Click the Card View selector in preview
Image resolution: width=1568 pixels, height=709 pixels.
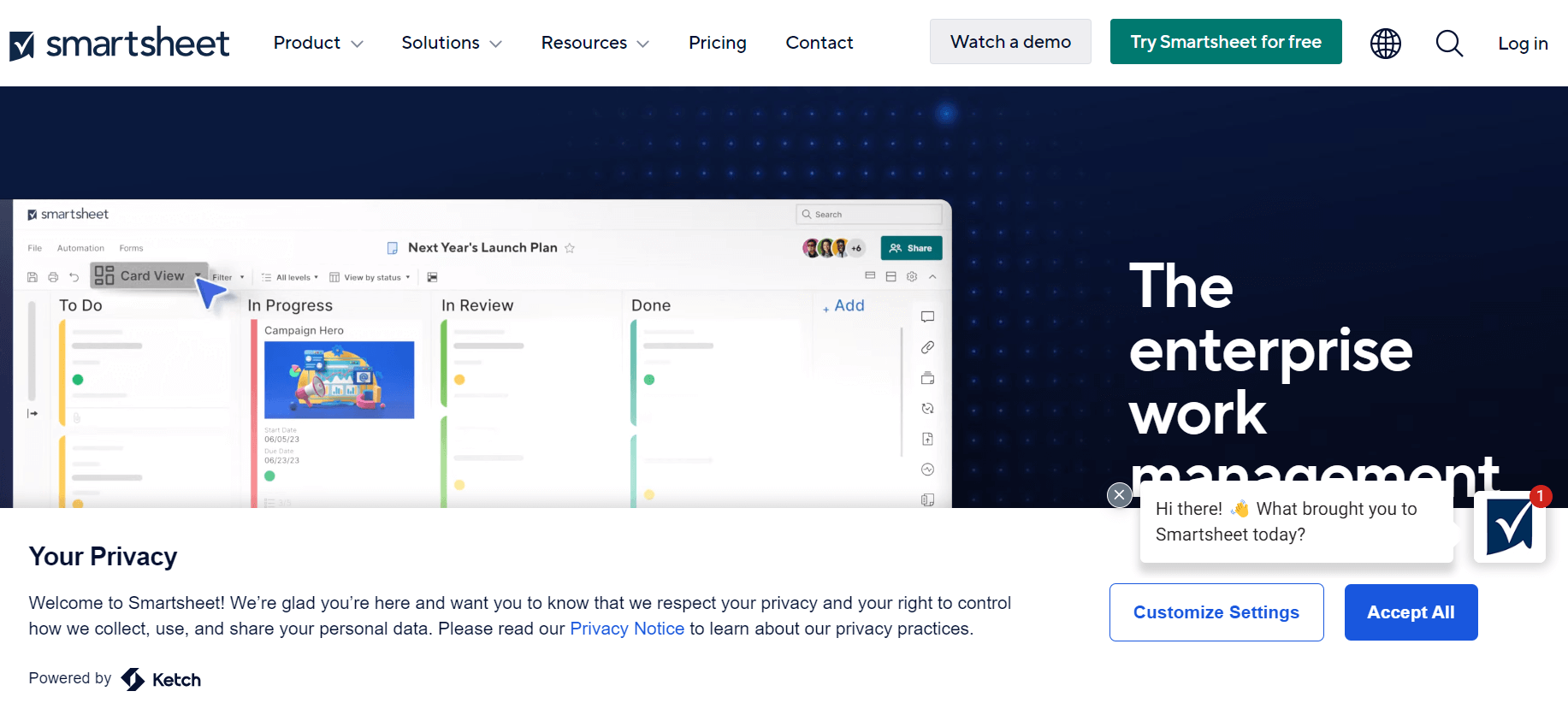coord(148,275)
